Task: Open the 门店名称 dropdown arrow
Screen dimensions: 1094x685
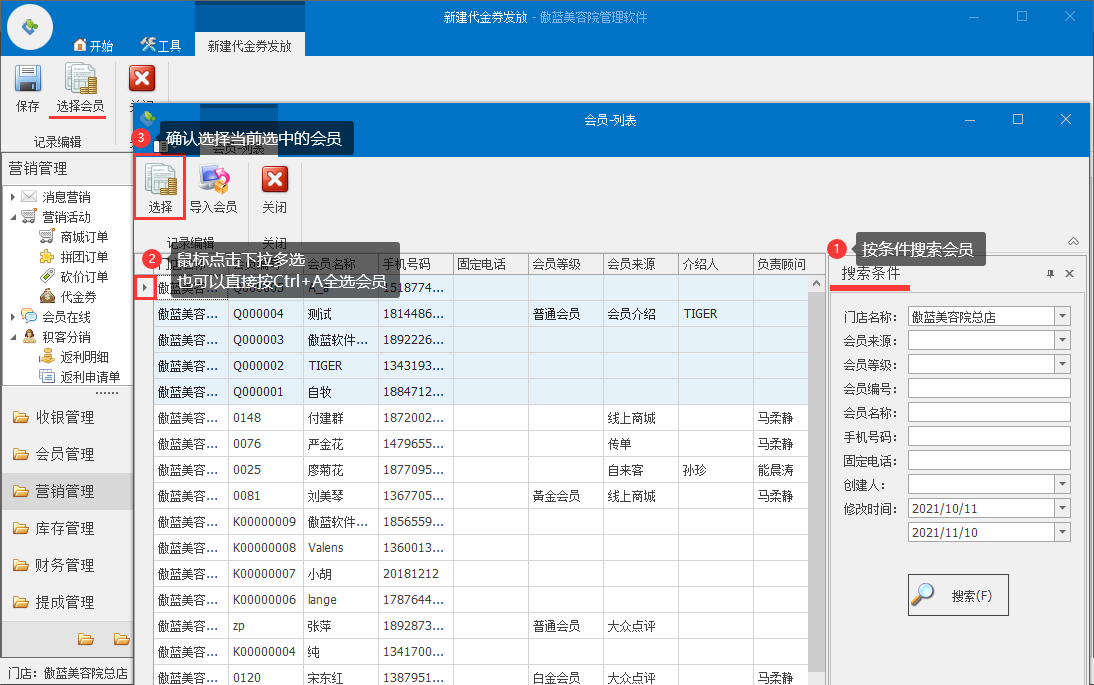Action: pos(1062,316)
